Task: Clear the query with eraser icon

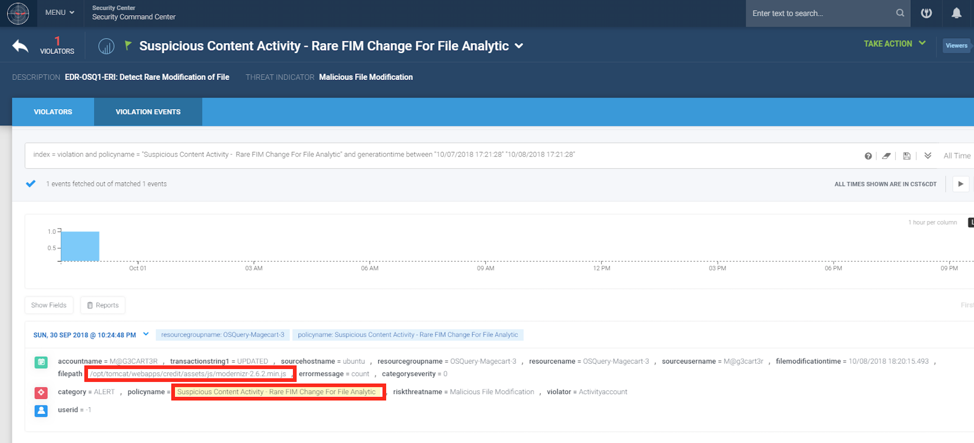Action: point(886,156)
